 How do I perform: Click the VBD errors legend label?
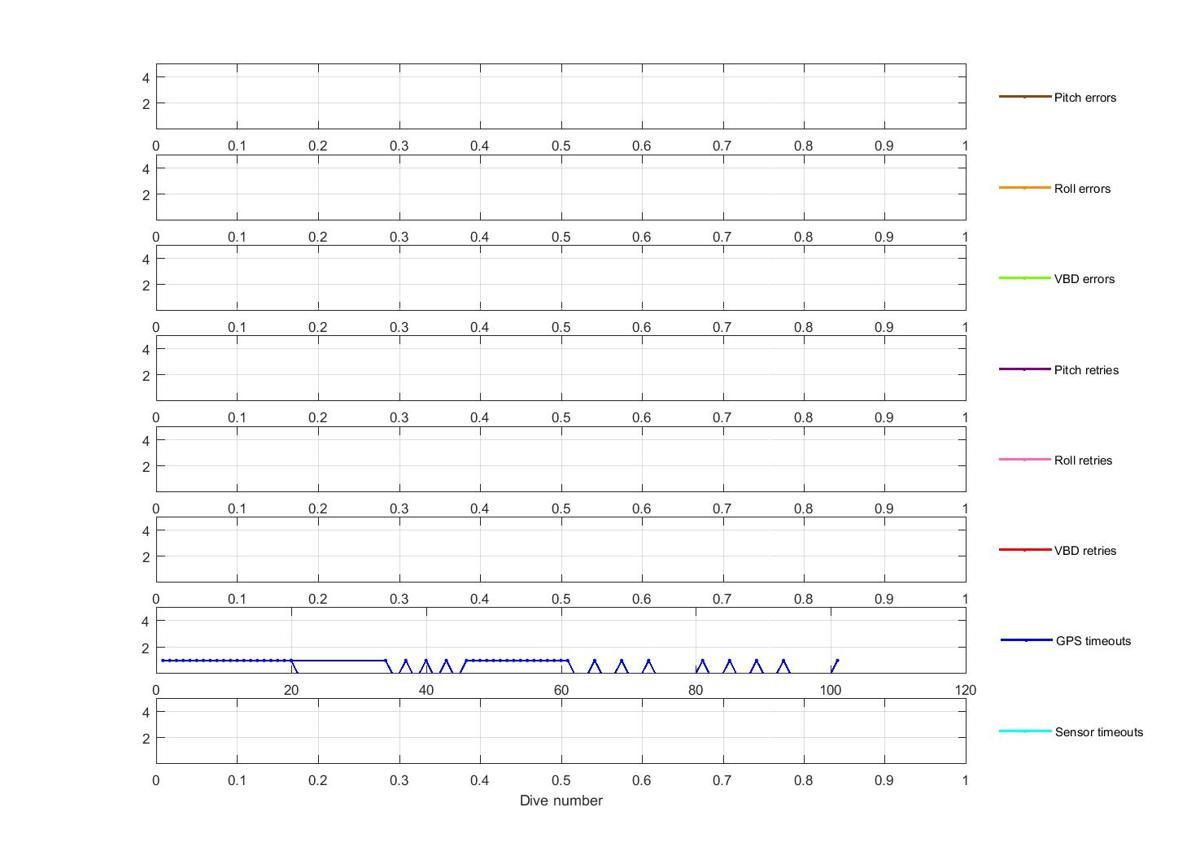[1084, 279]
